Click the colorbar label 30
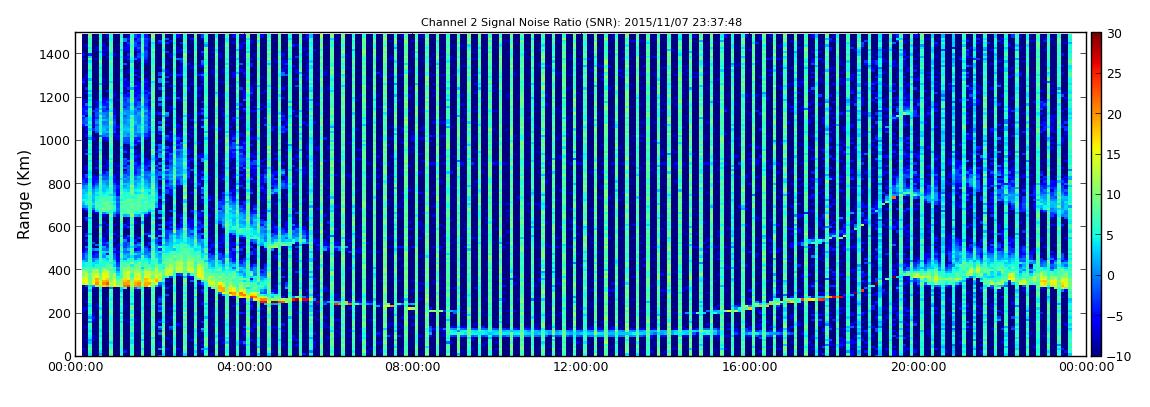This screenshot has height=407, width=1150. tap(1115, 34)
